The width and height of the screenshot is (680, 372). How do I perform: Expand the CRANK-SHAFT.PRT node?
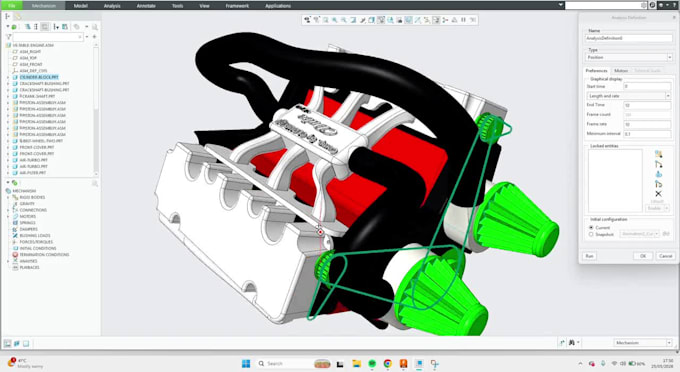[x=8, y=96]
